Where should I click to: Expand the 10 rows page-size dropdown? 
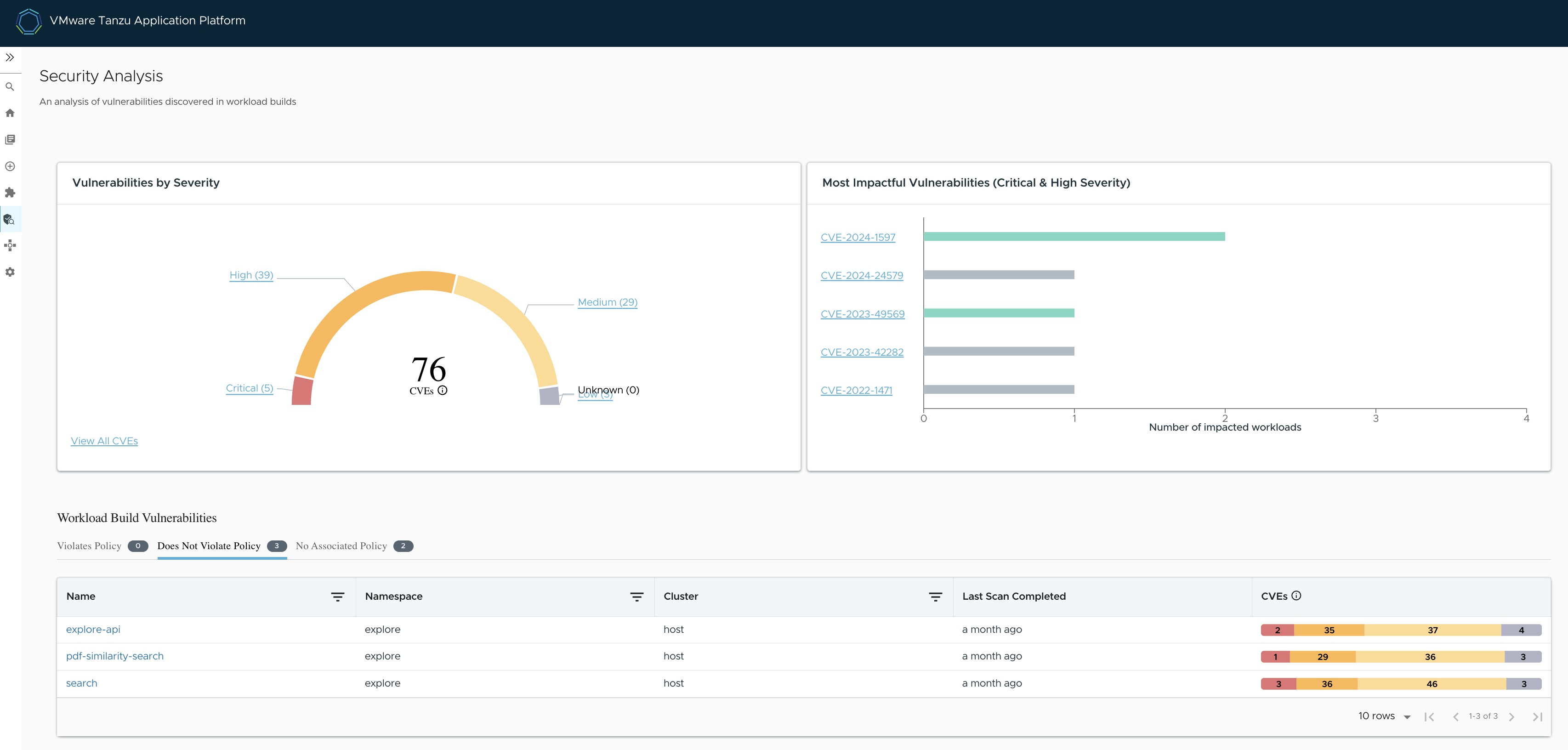[x=1384, y=716]
